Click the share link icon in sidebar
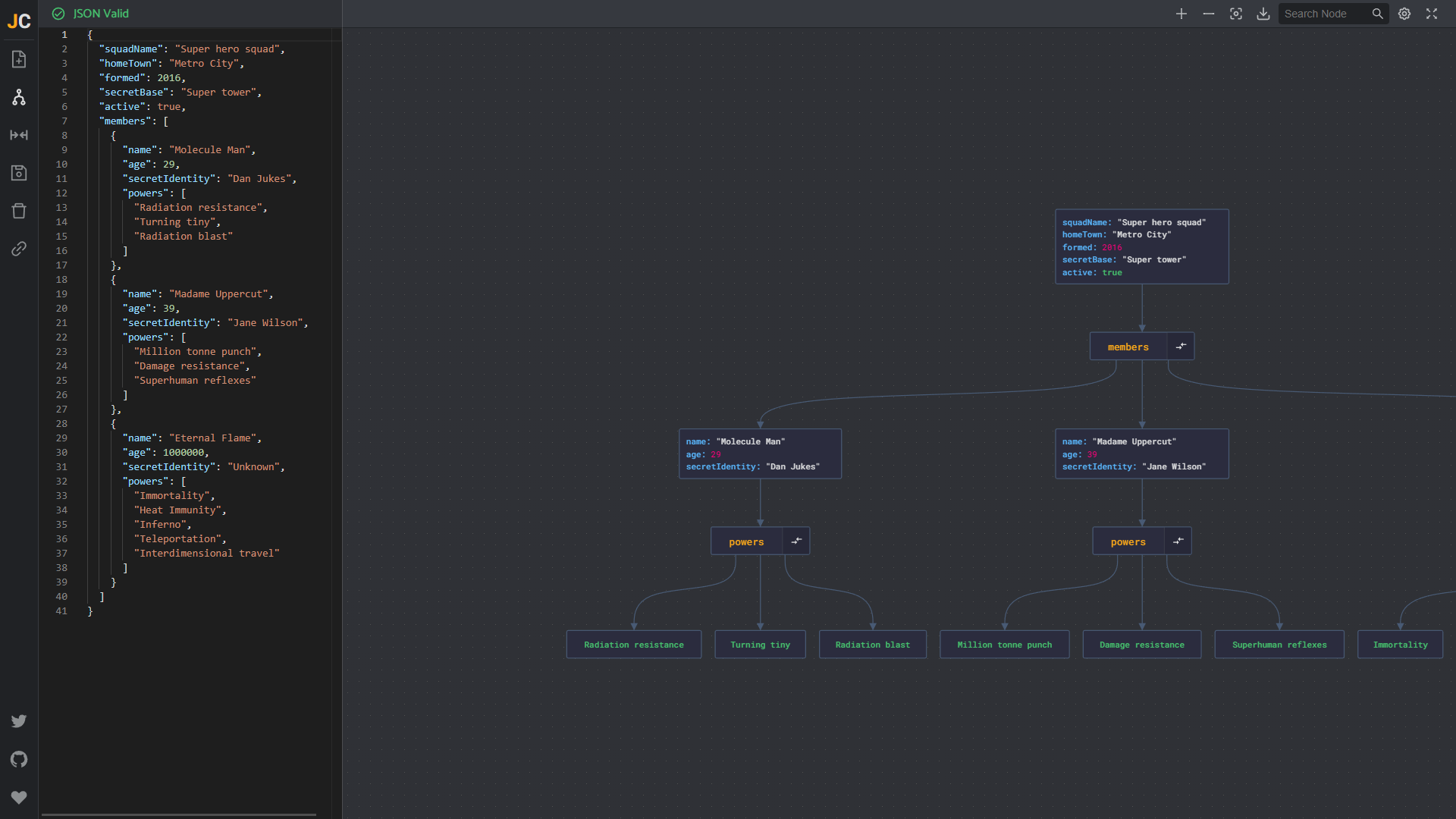Image resolution: width=1456 pixels, height=819 pixels. pos(19,249)
